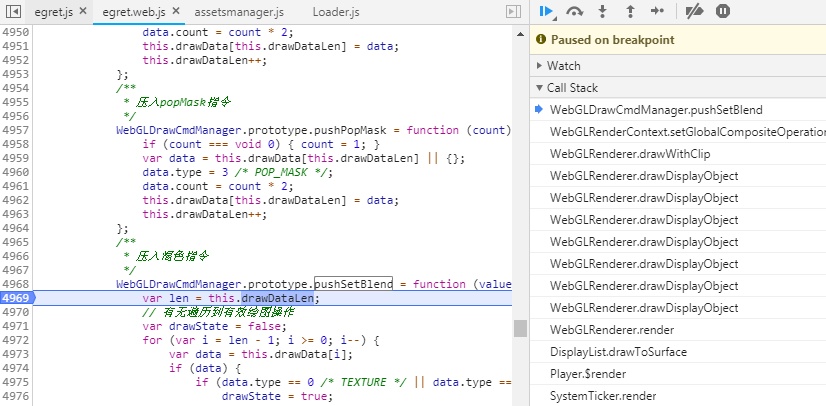The height and width of the screenshot is (406, 826).
Task: Resume script execution
Action: click(x=546, y=11)
